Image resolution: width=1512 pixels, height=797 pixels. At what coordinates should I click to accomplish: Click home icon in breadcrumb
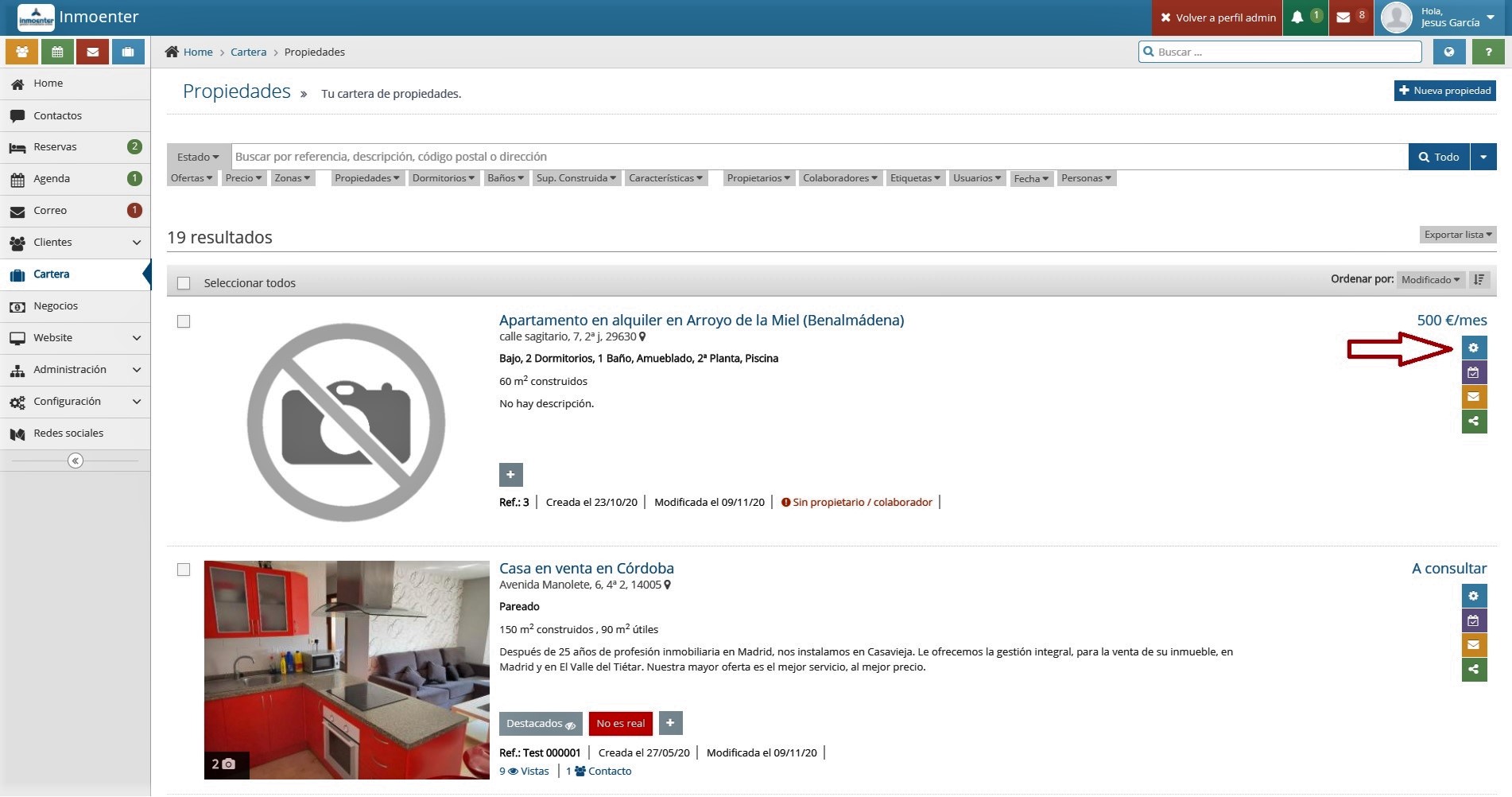[x=172, y=52]
